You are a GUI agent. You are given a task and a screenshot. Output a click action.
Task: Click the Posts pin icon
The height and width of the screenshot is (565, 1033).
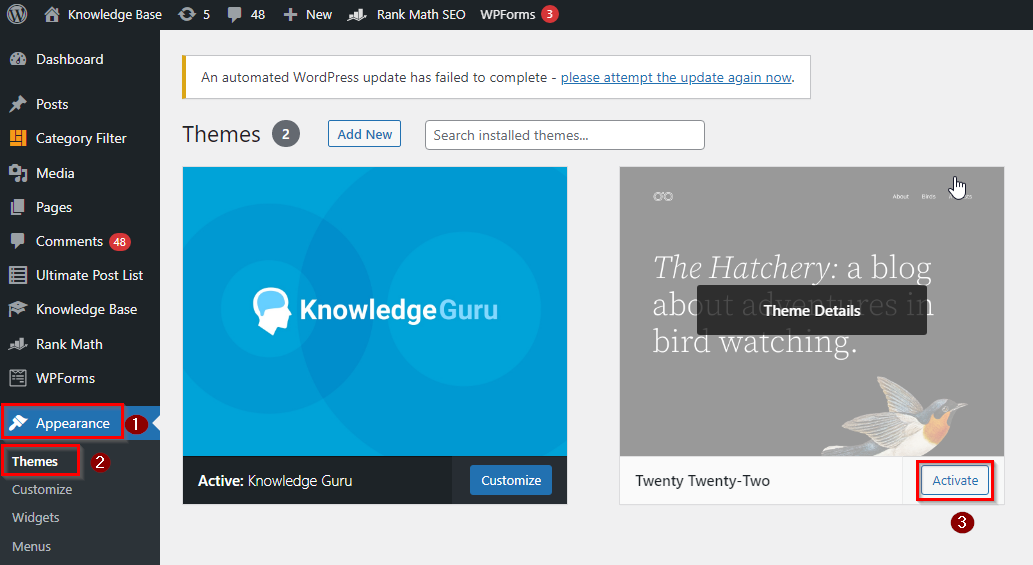point(18,104)
